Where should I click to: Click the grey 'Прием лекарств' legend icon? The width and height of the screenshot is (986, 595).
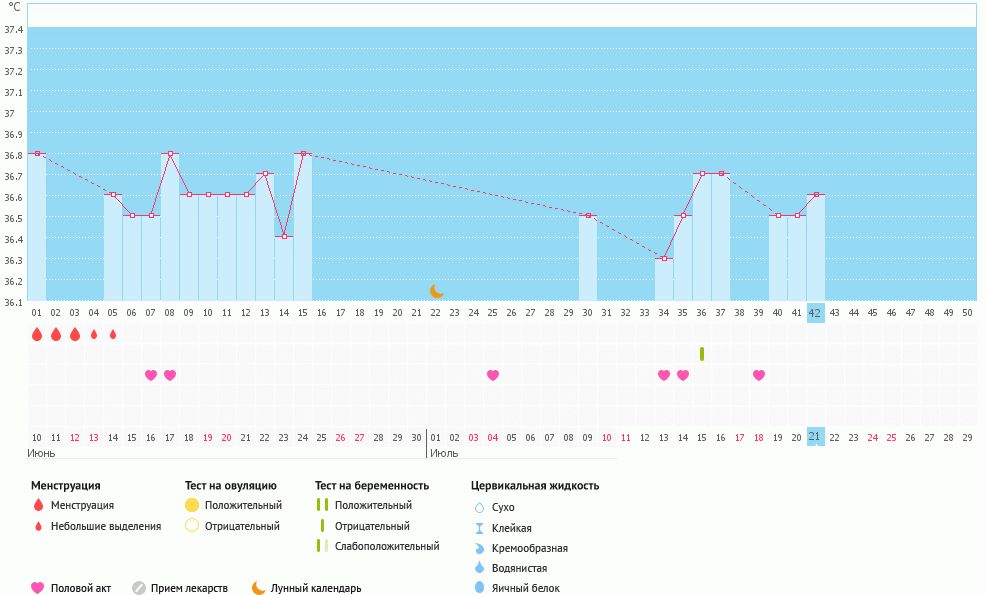tap(139, 588)
